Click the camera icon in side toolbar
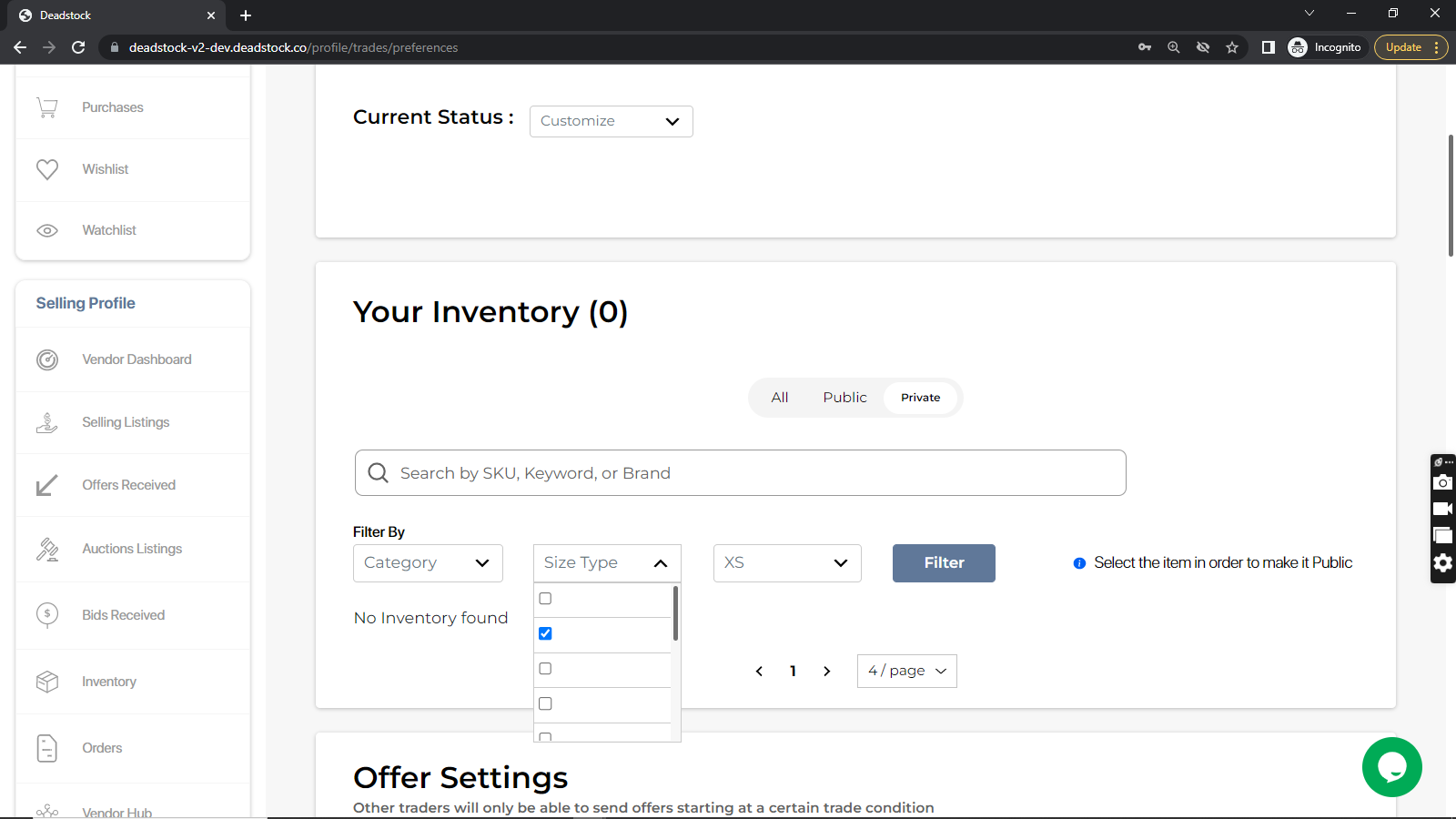1456x819 pixels. coord(1443,482)
